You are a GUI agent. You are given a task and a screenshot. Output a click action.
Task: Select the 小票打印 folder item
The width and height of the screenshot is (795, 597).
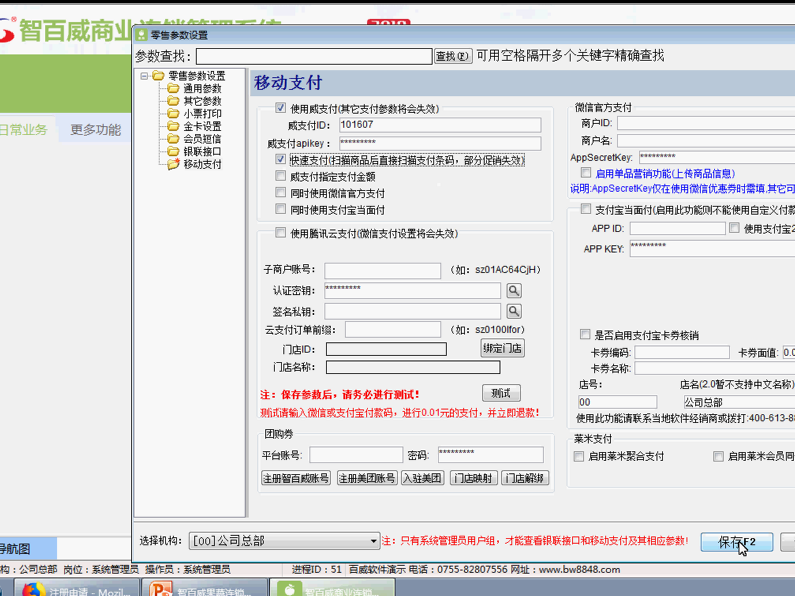tap(201, 114)
